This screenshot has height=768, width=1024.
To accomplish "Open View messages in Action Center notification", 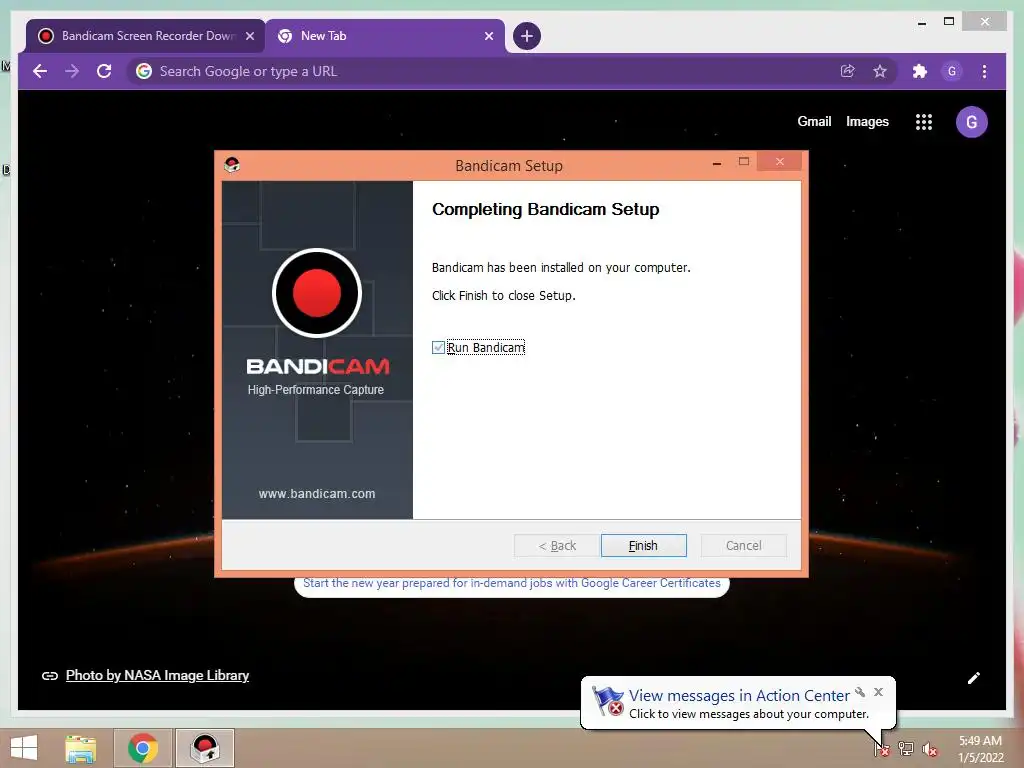I will pos(739,696).
